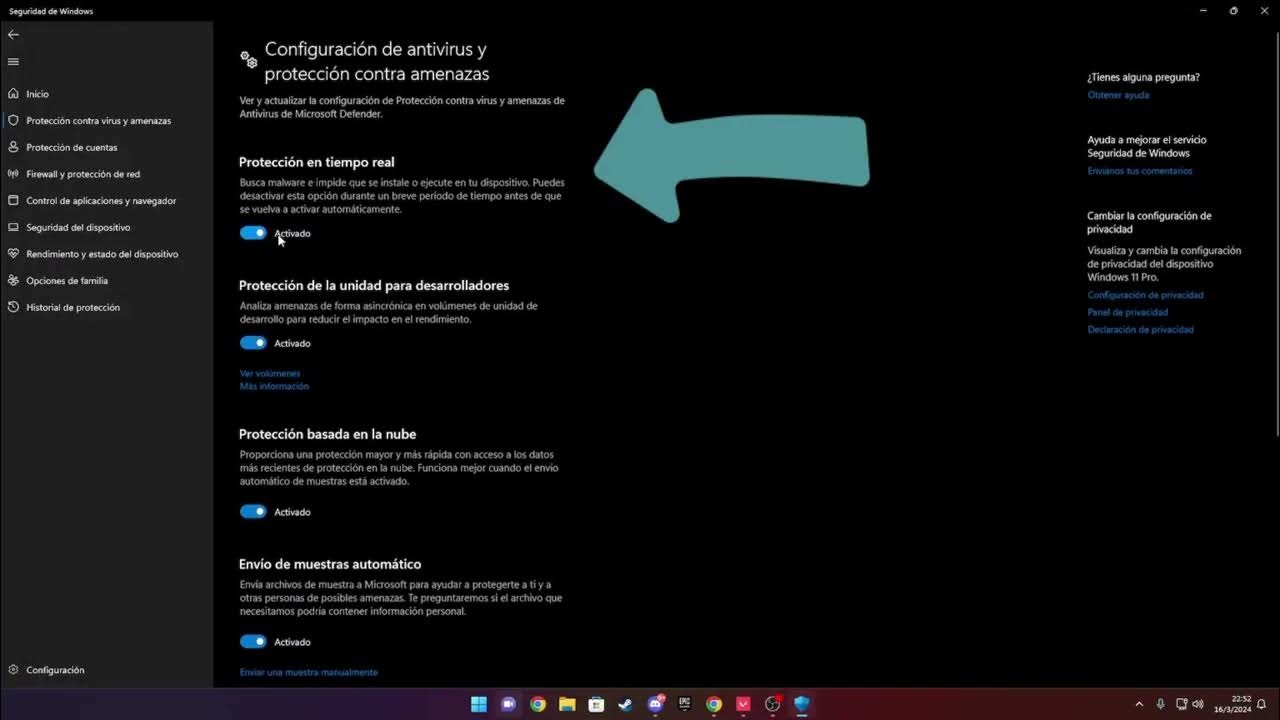Click the Más información link
The height and width of the screenshot is (720, 1280).
pyautogui.click(x=274, y=386)
